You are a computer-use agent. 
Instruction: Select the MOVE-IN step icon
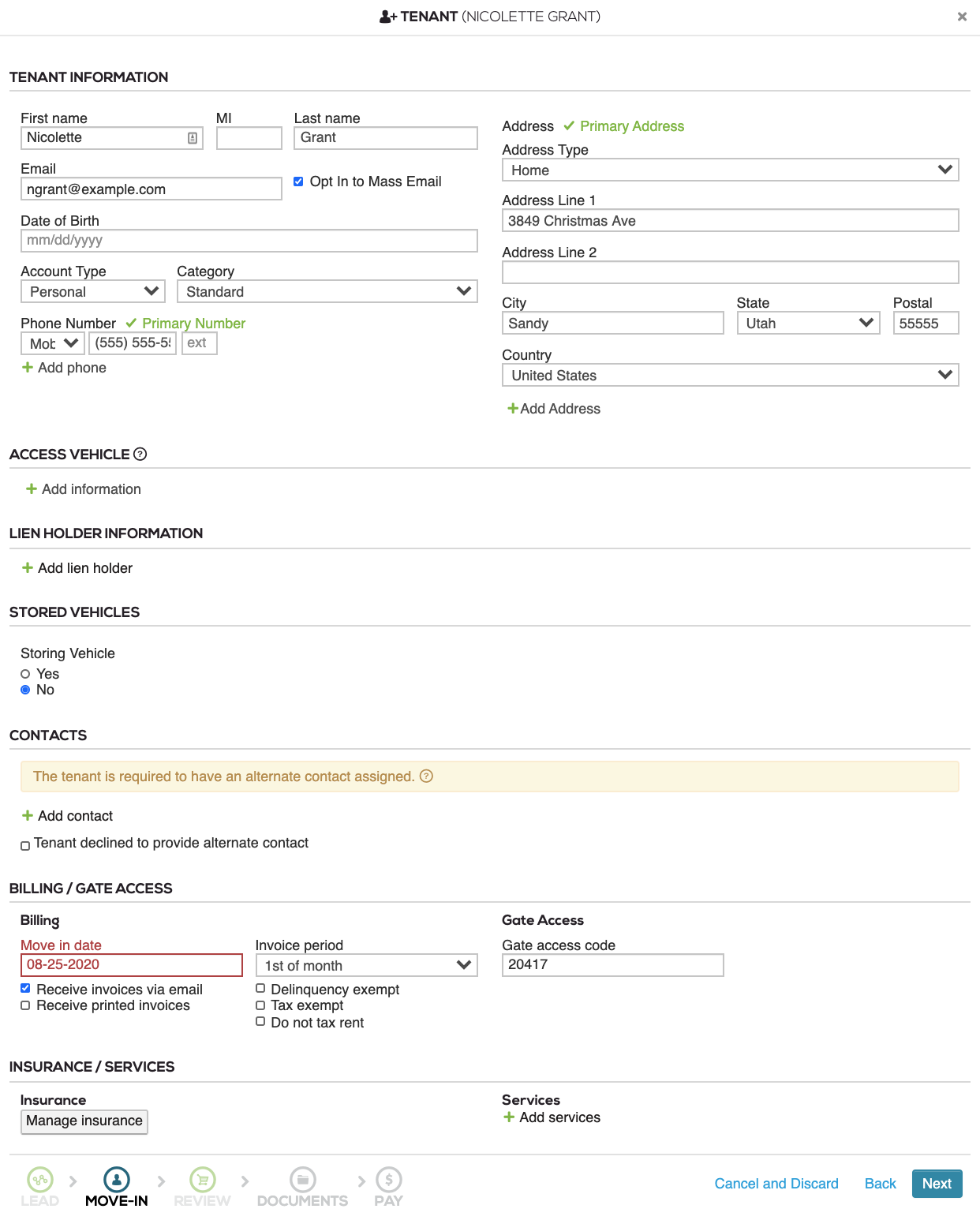(116, 1180)
